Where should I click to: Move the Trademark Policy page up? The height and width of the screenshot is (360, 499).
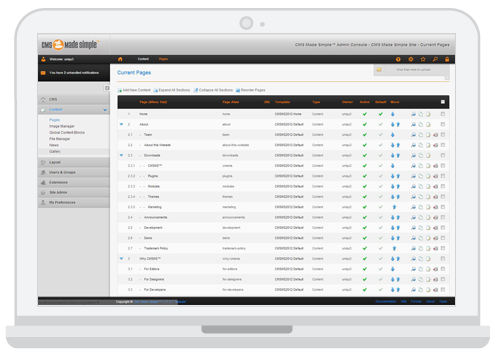[x=394, y=248]
